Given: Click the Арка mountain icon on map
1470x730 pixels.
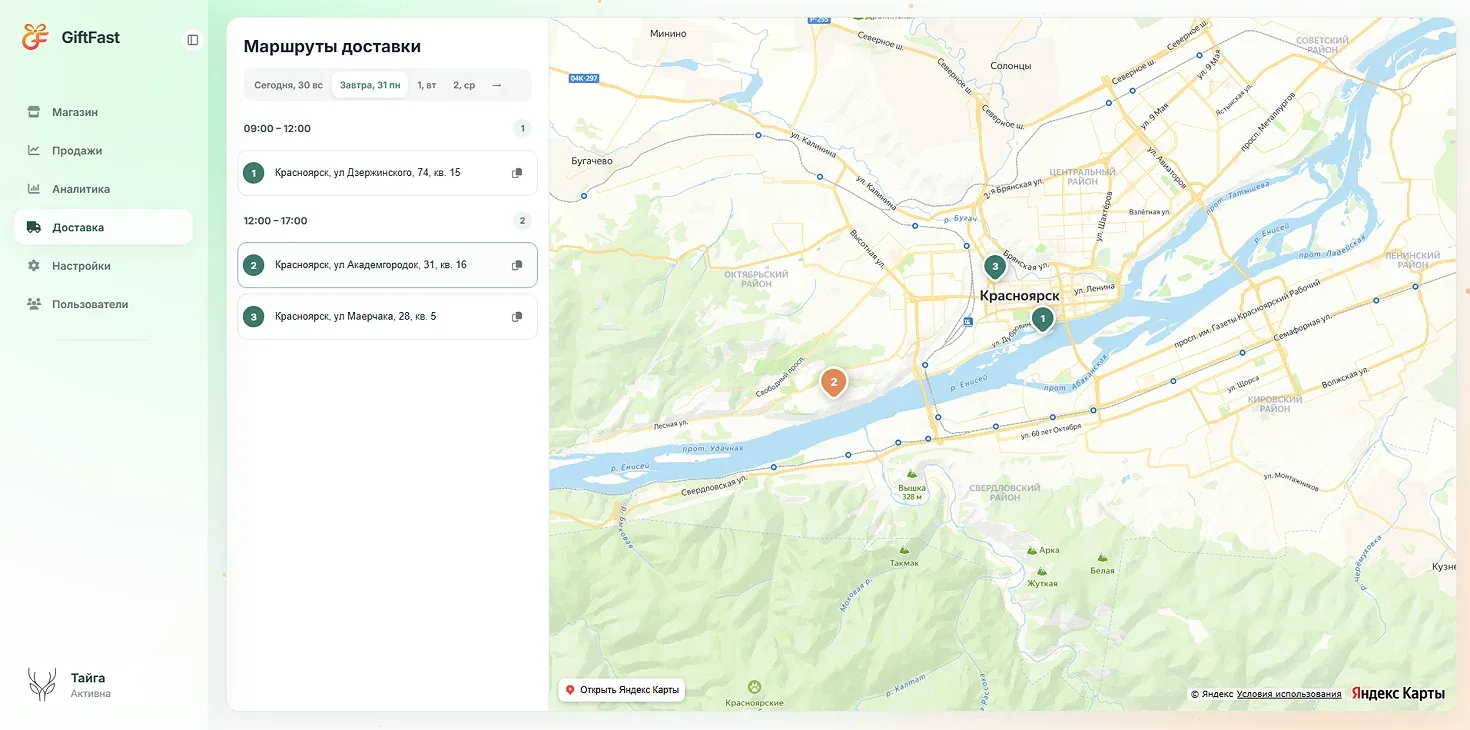Looking at the screenshot, I should pos(1032,550).
